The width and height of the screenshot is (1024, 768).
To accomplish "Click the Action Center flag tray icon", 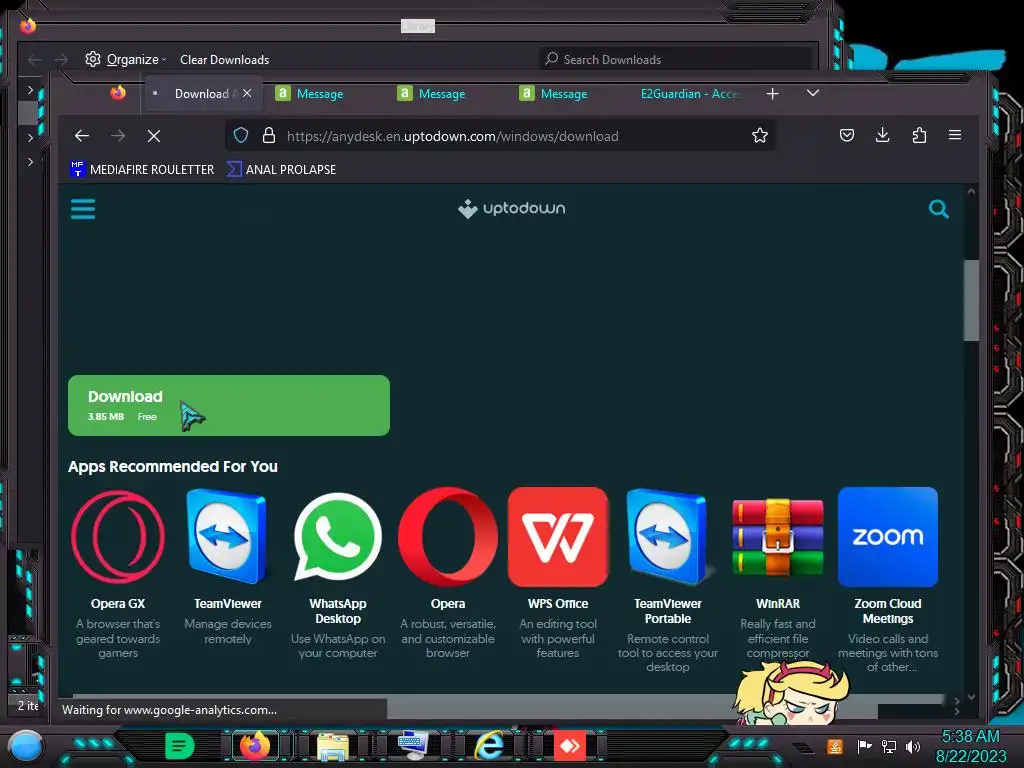I will coord(864,746).
